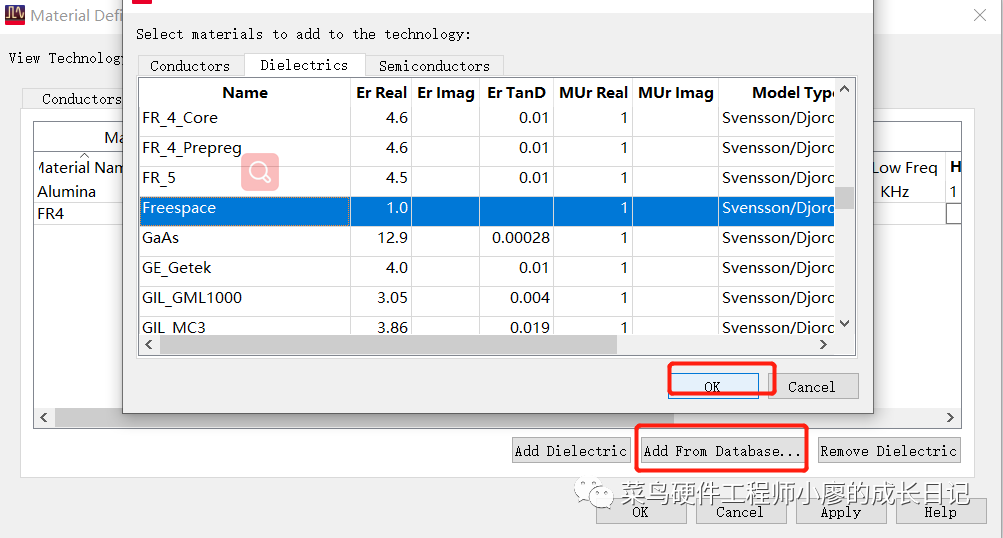Click Apply in Material Definitions window
Viewport: 1003px width, 538px height.
[x=841, y=512]
